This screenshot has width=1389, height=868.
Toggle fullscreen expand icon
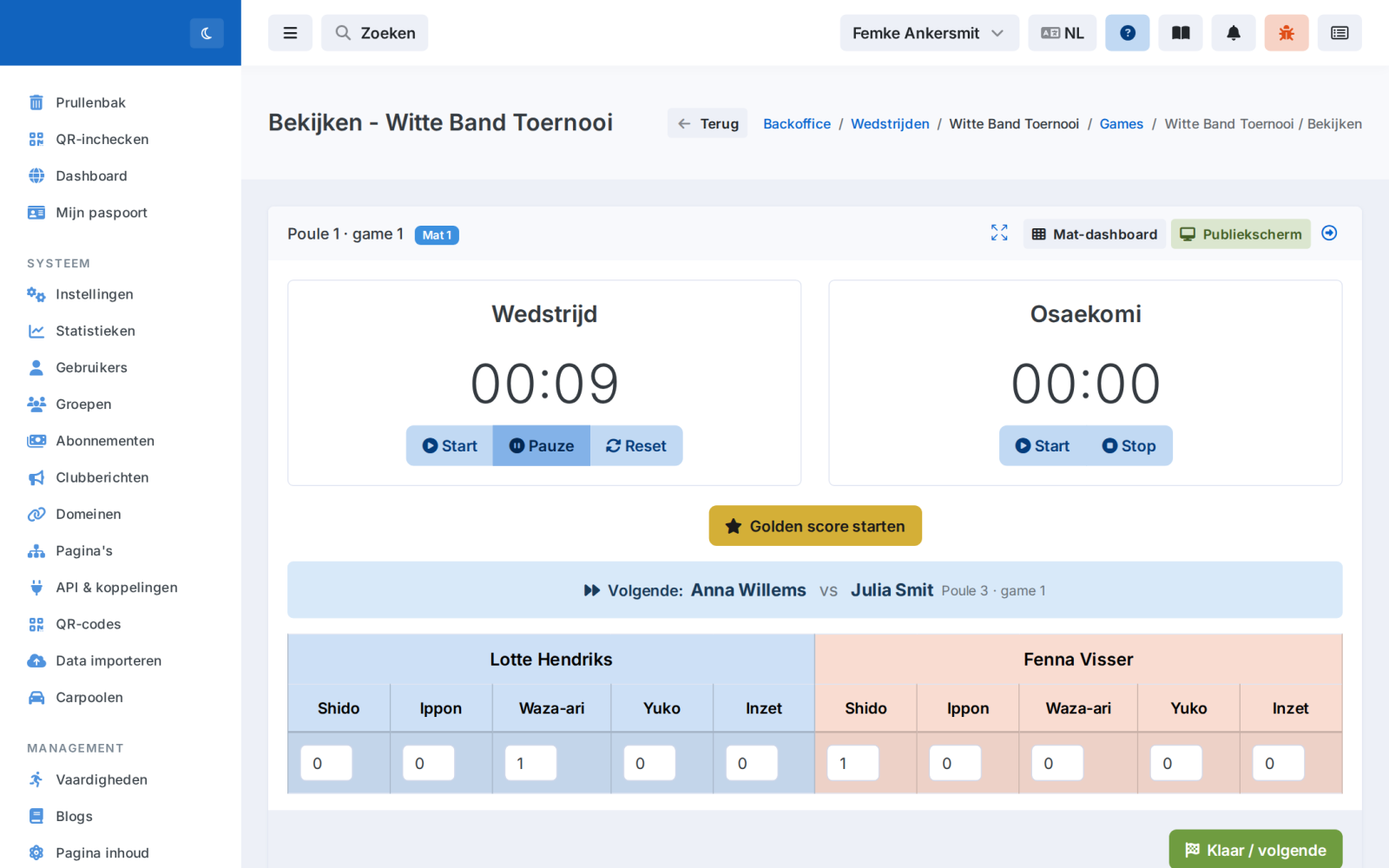tap(999, 233)
